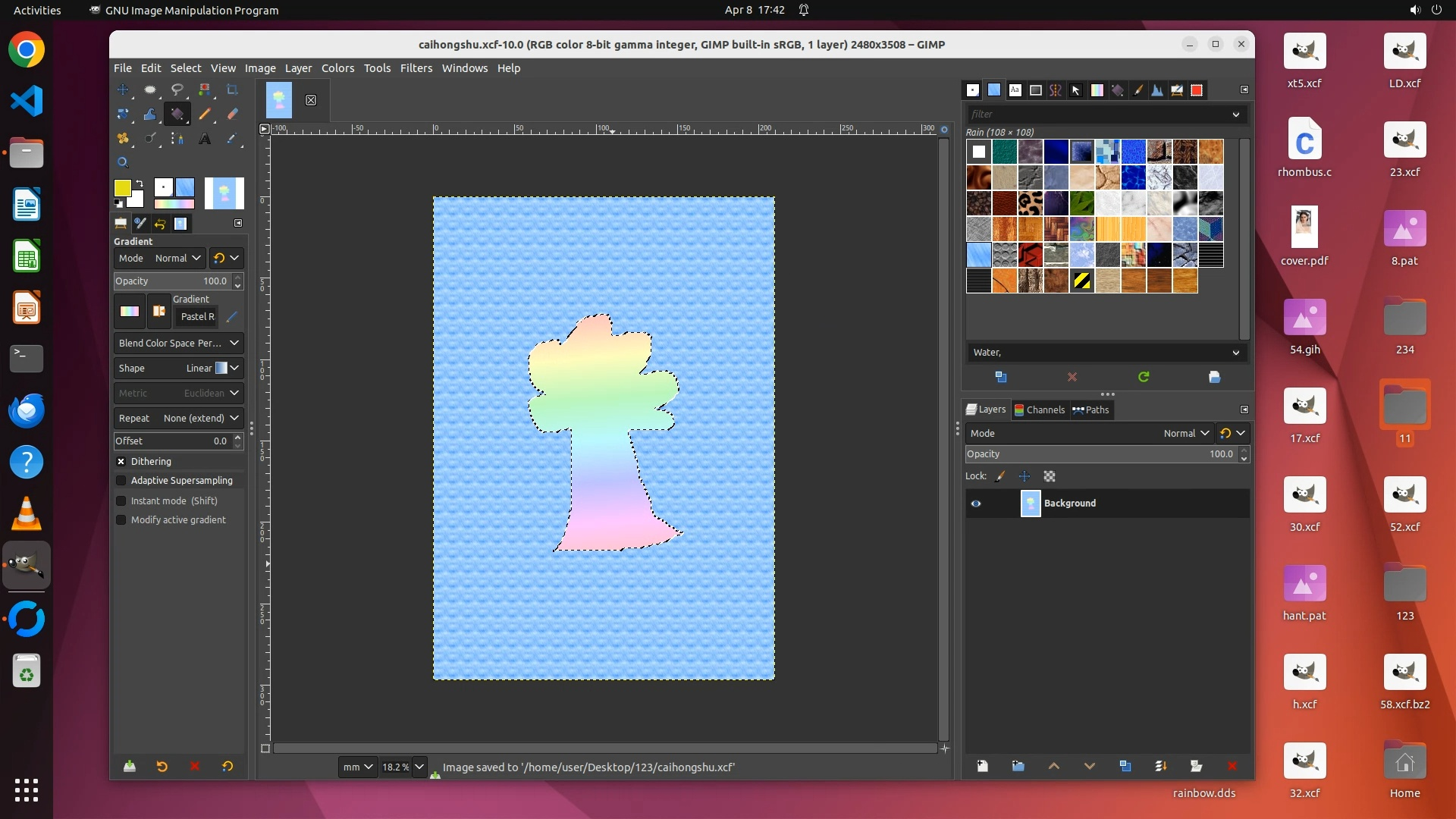Disable the Dithering checkbox

pyautogui.click(x=121, y=461)
